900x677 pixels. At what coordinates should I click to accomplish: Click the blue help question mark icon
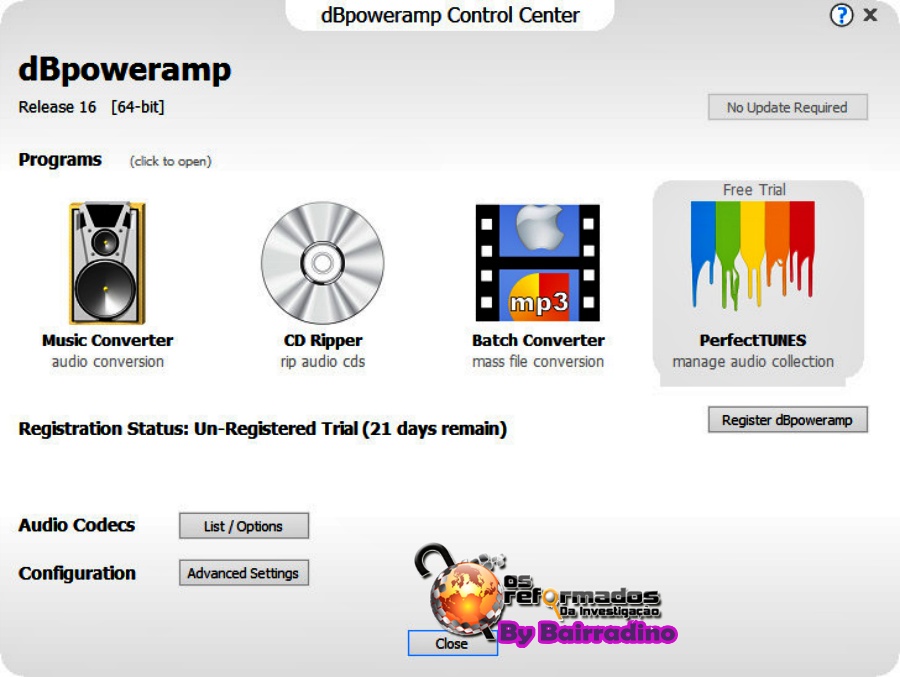[841, 15]
